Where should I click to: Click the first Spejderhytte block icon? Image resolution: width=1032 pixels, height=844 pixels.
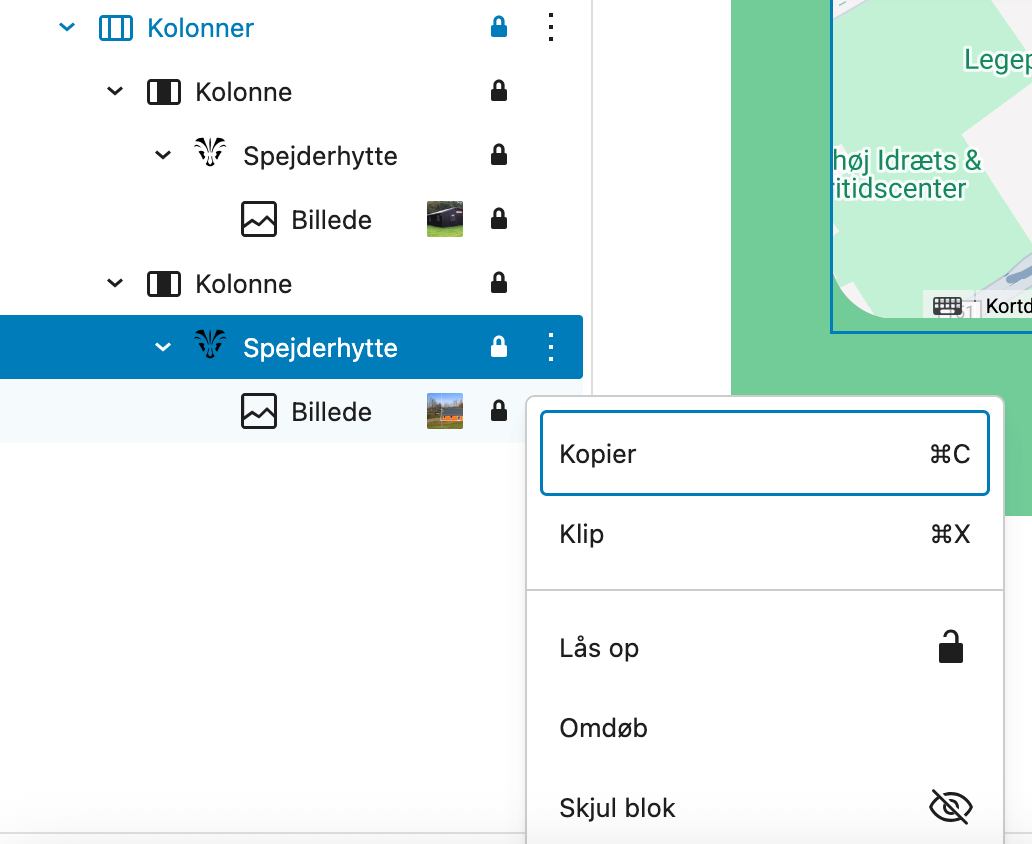pos(210,155)
